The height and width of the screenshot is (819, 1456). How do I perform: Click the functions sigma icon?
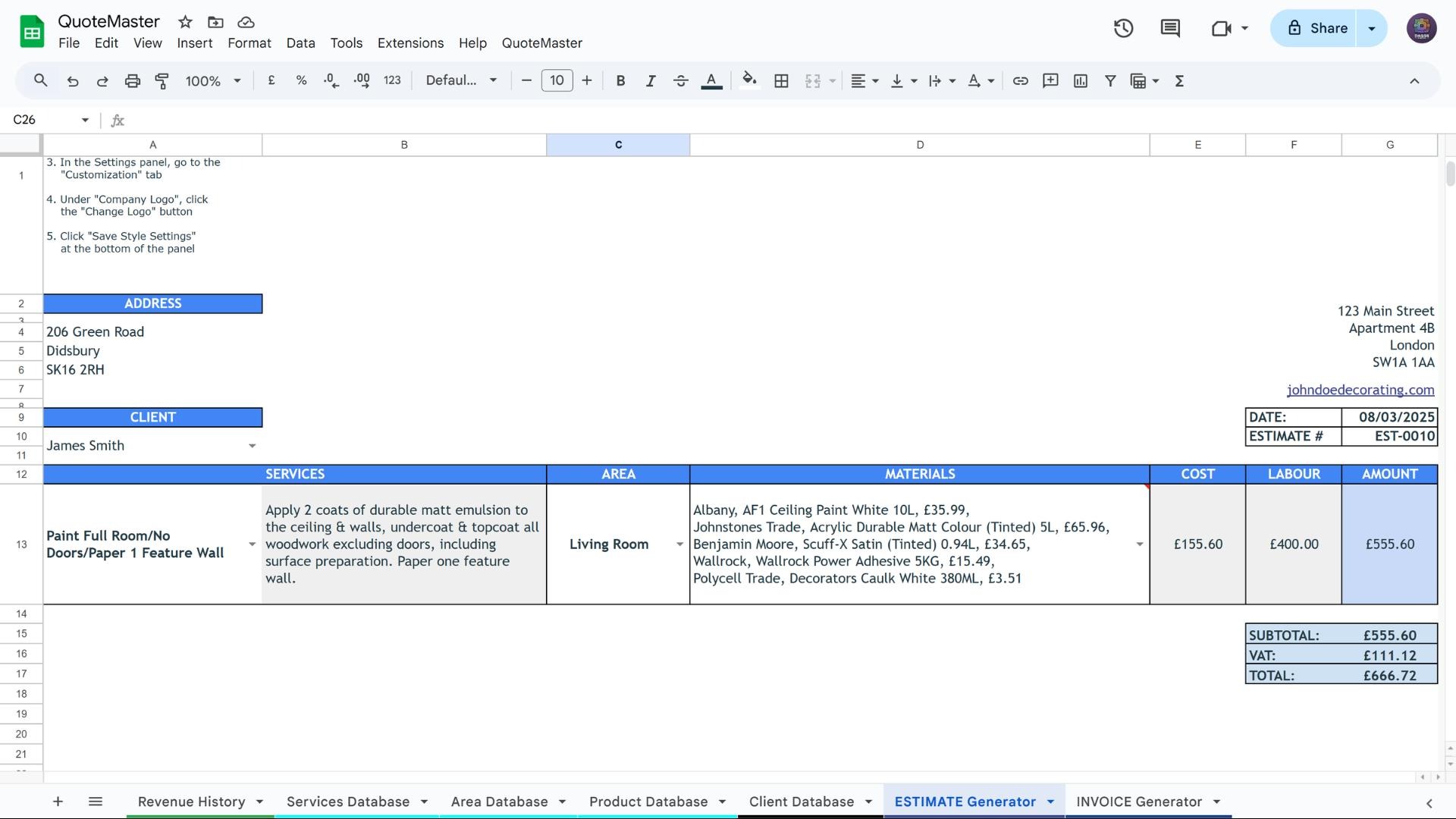[x=1179, y=81]
